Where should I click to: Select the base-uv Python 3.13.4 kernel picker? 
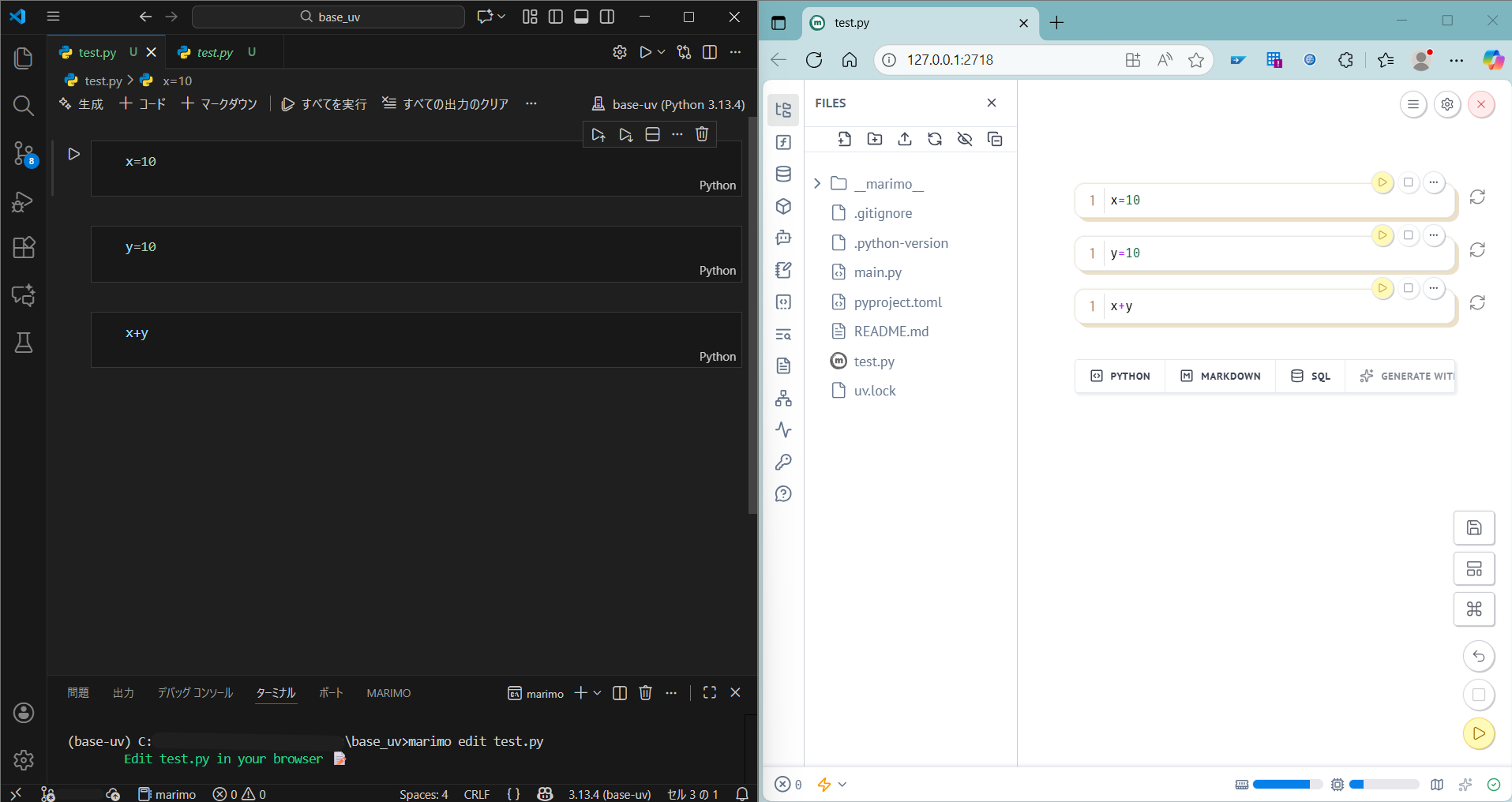667,103
